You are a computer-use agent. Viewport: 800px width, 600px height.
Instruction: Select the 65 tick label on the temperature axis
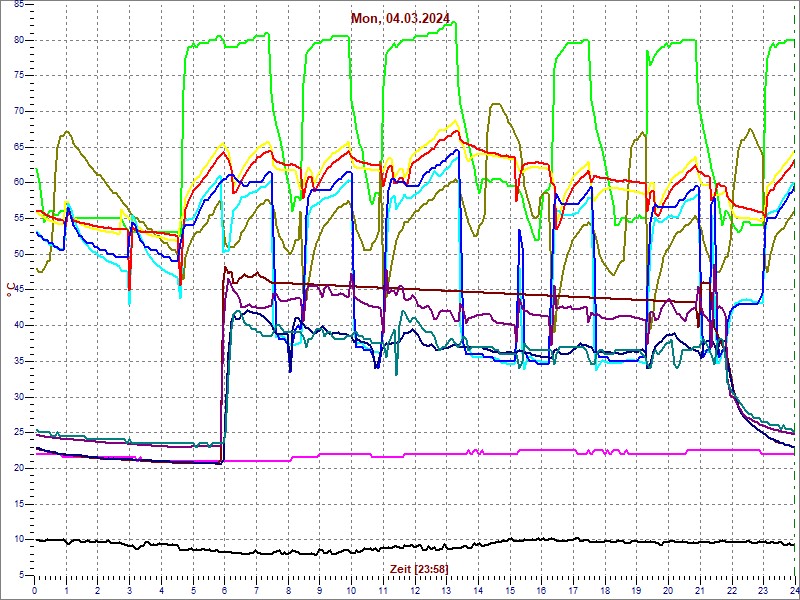tap(19, 147)
